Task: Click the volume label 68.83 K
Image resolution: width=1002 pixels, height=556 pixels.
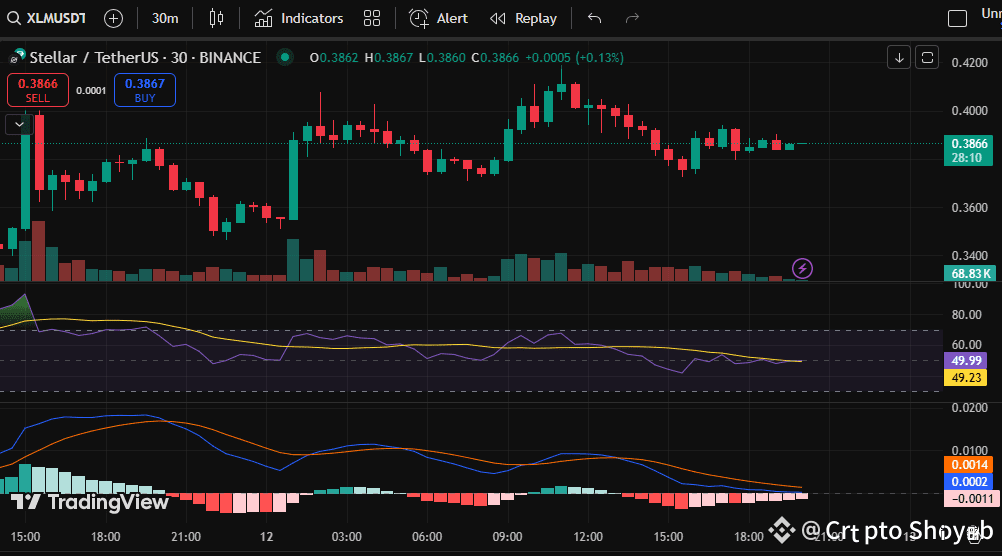Action: point(970,274)
